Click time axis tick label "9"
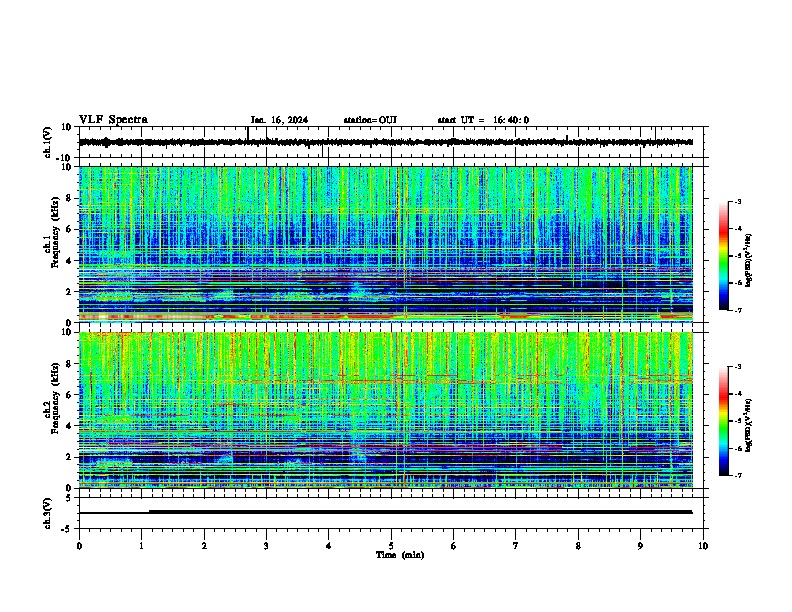Screen dimensions: 792x612 click(x=640, y=546)
